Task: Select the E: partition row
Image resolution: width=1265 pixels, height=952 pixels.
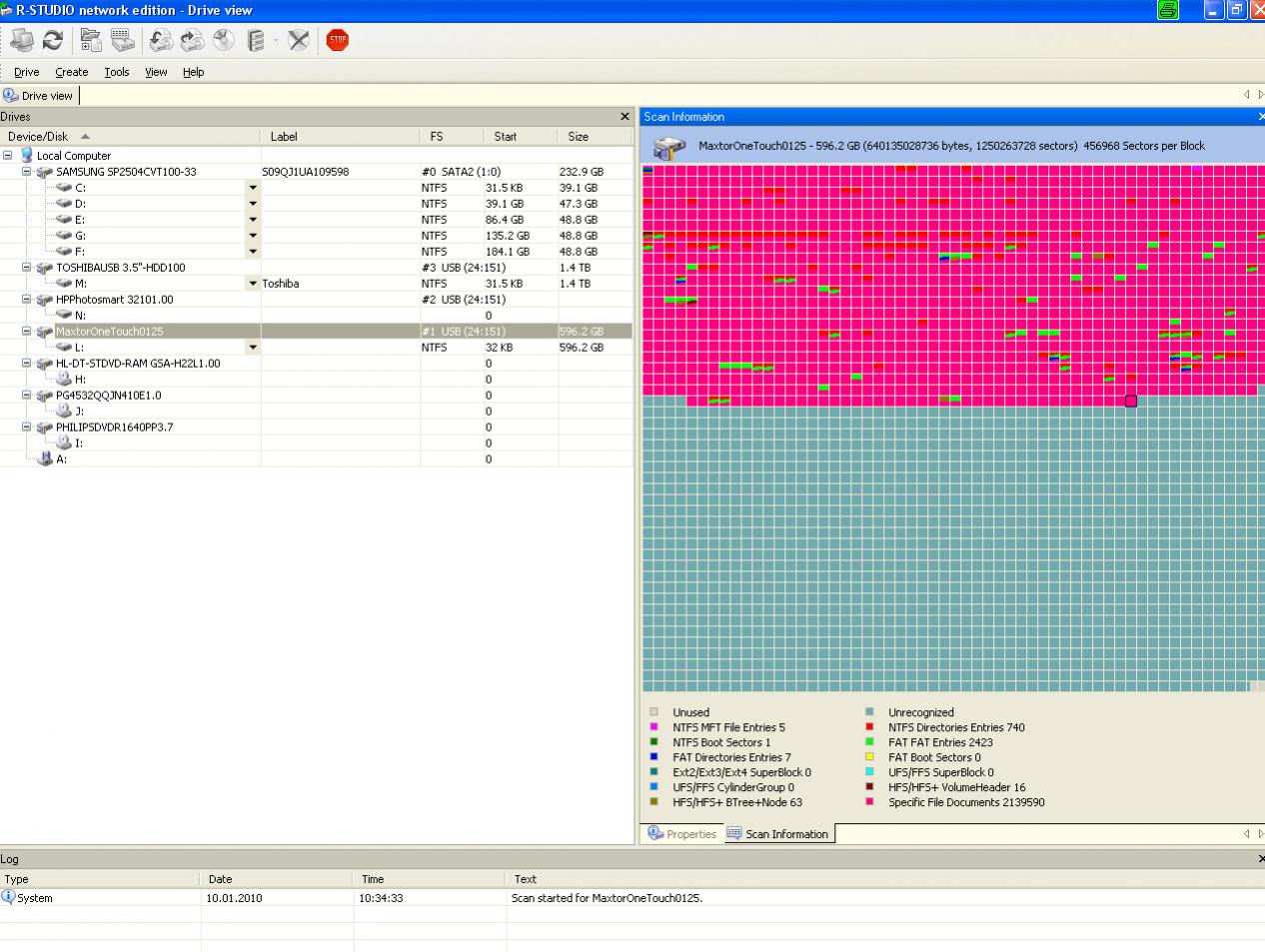Action: click(x=316, y=220)
